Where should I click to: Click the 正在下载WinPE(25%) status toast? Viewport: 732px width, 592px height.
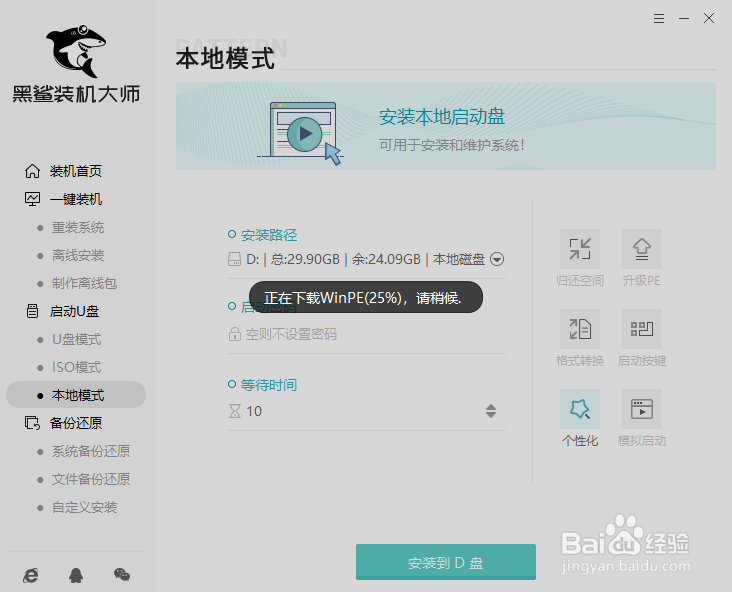click(366, 297)
